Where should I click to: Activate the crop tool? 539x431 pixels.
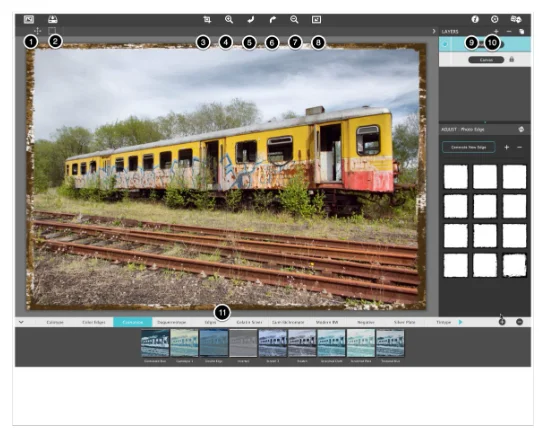click(x=207, y=20)
